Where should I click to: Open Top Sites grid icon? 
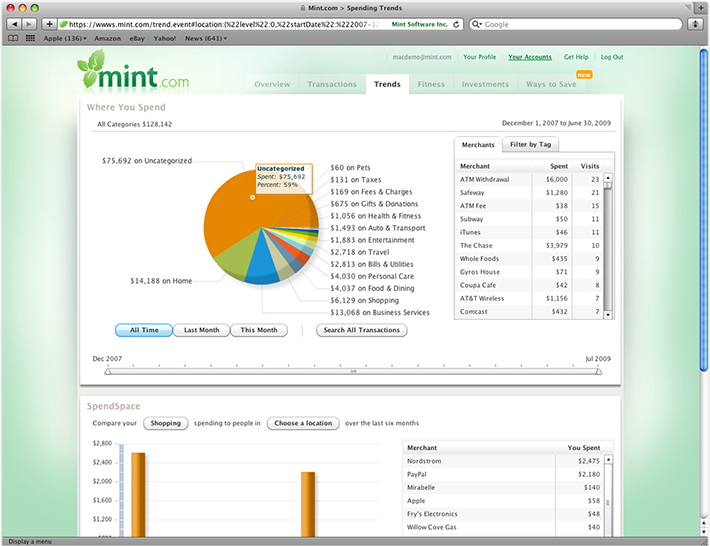pyautogui.click(x=30, y=38)
